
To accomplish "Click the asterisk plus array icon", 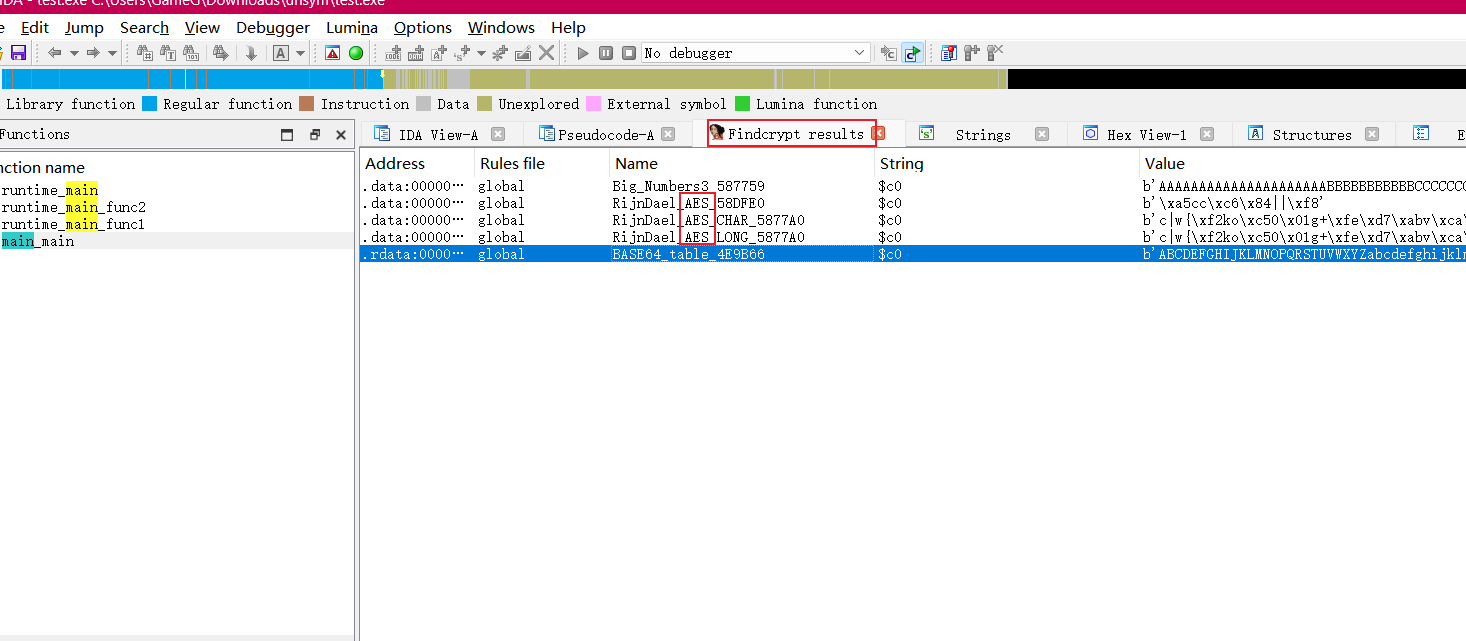I will [x=500, y=53].
